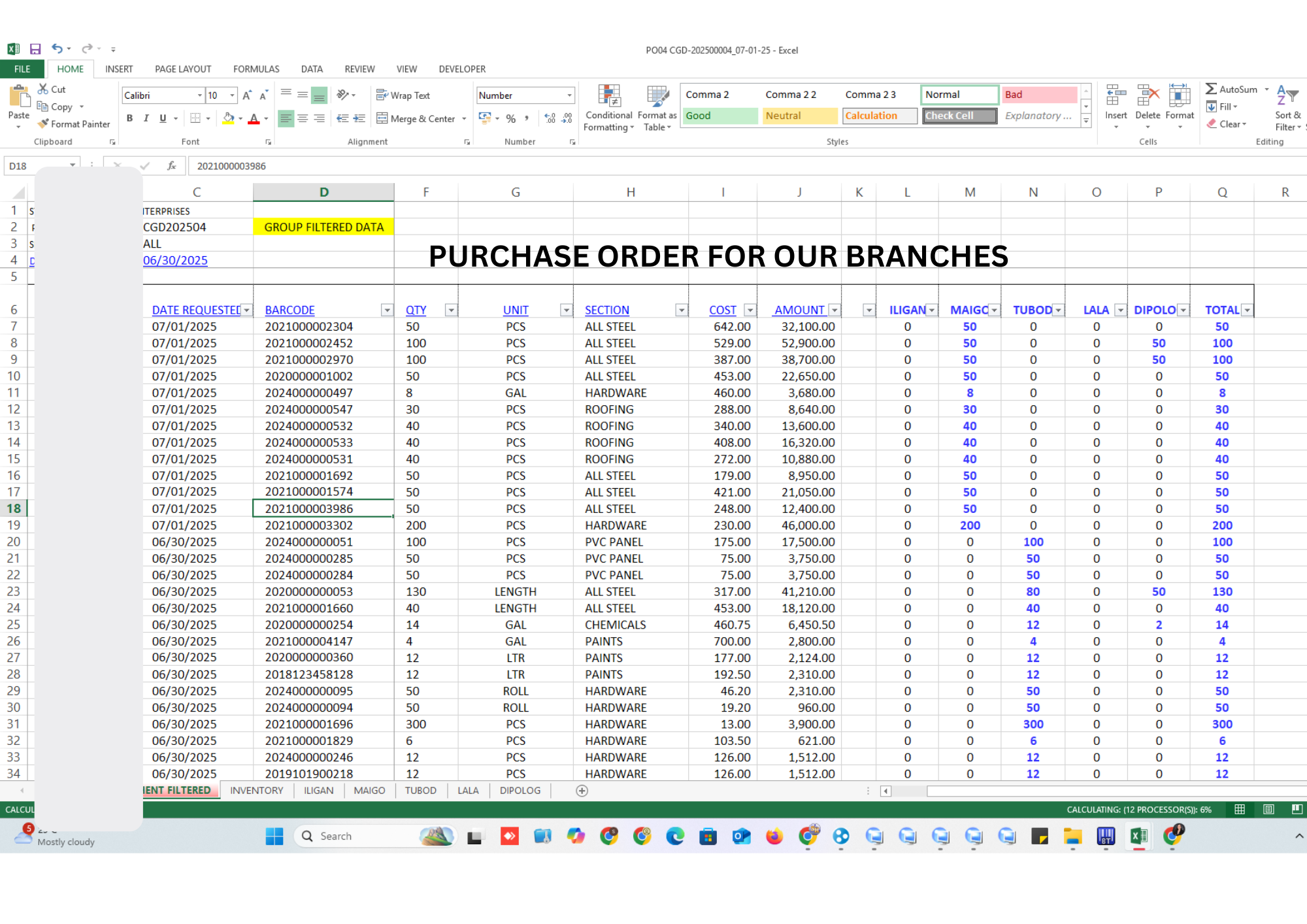Screen dimensions: 1307x924
Task: Open the FILE tab
Action: point(22,69)
